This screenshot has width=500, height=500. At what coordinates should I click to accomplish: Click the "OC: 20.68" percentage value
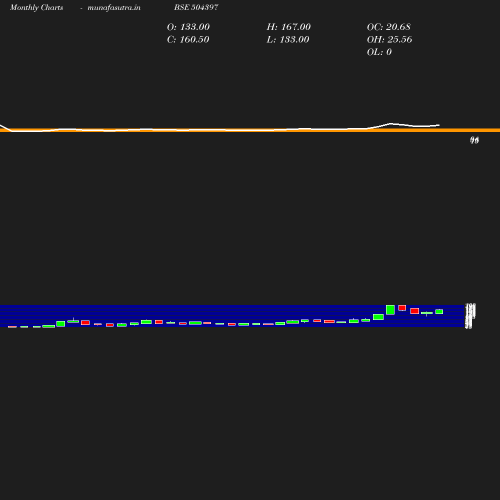tap(389, 27)
